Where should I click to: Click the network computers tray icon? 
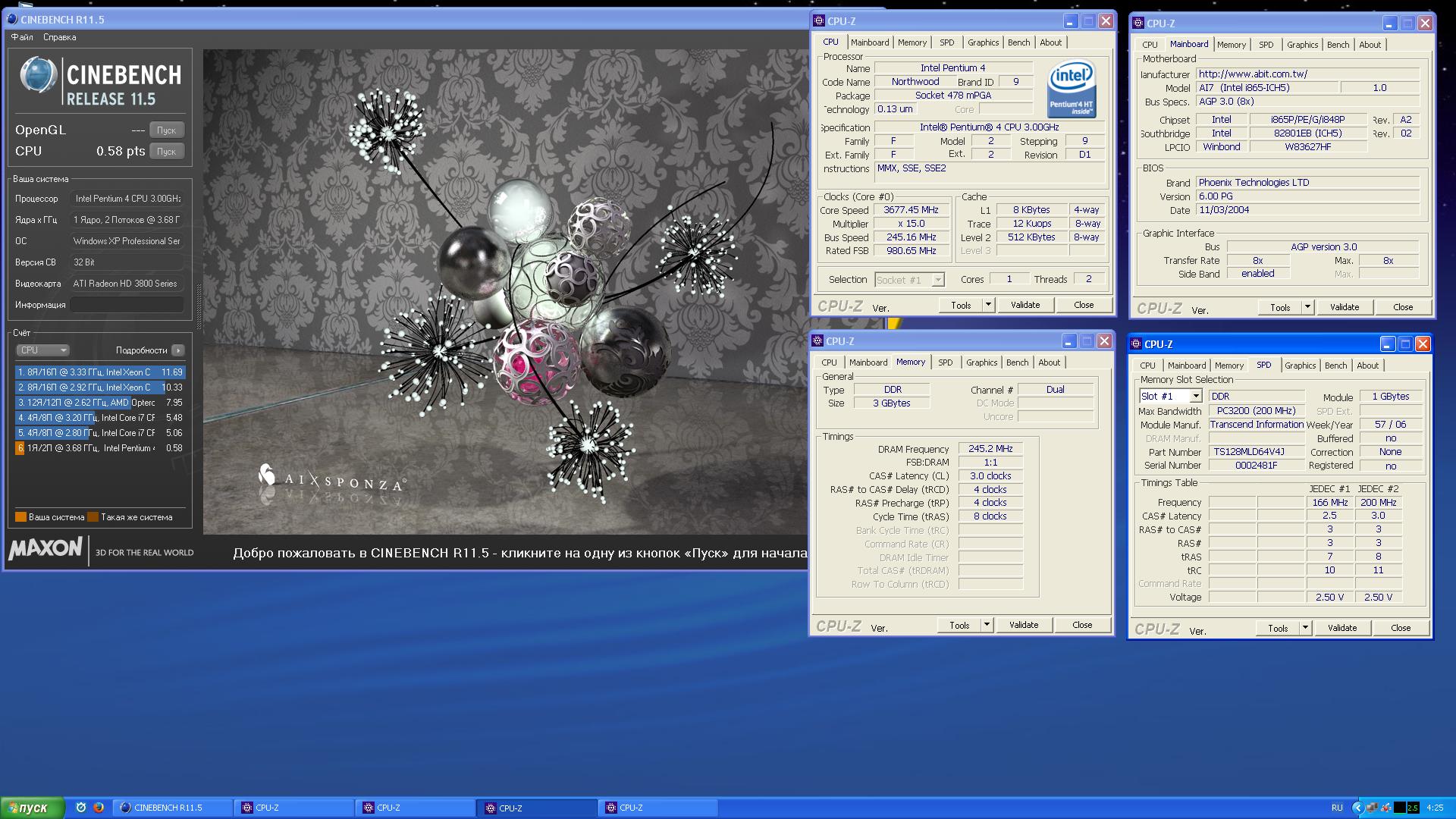coord(1372,808)
